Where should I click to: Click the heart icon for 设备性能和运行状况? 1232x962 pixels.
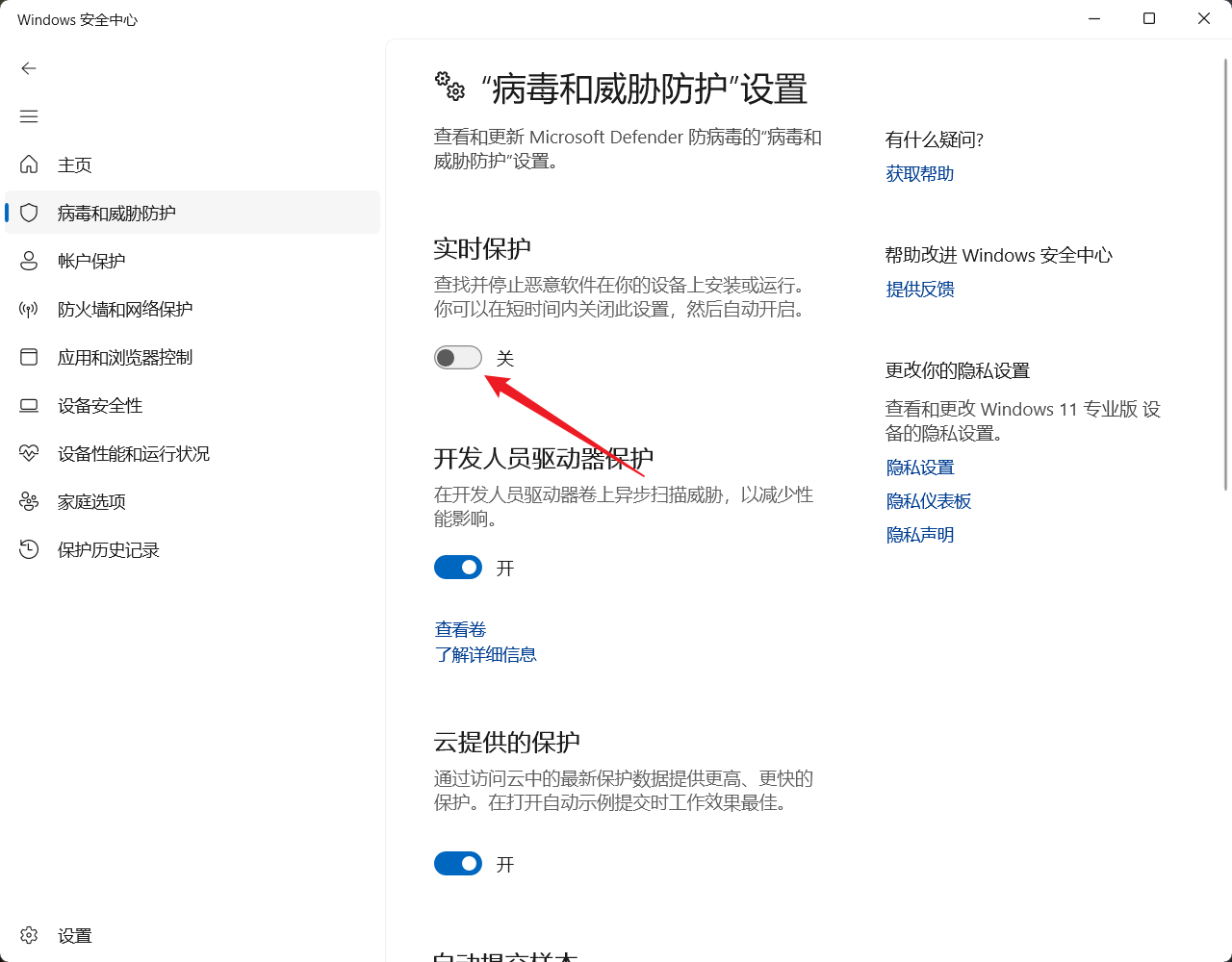(29, 453)
